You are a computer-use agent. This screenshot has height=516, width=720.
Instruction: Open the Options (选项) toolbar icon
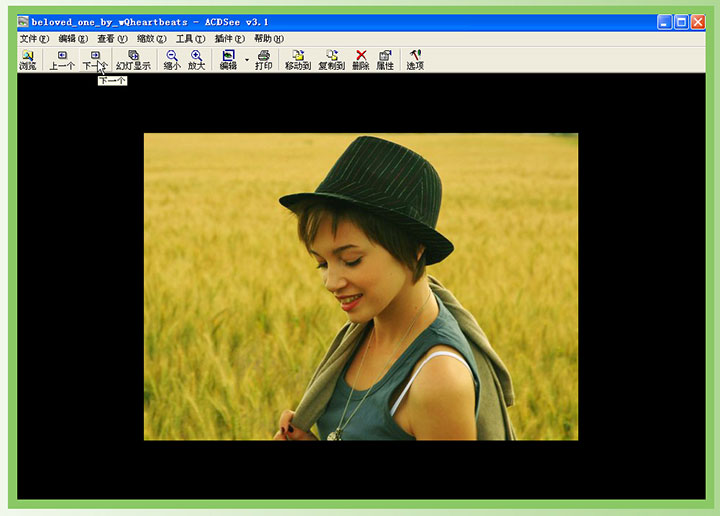415,60
